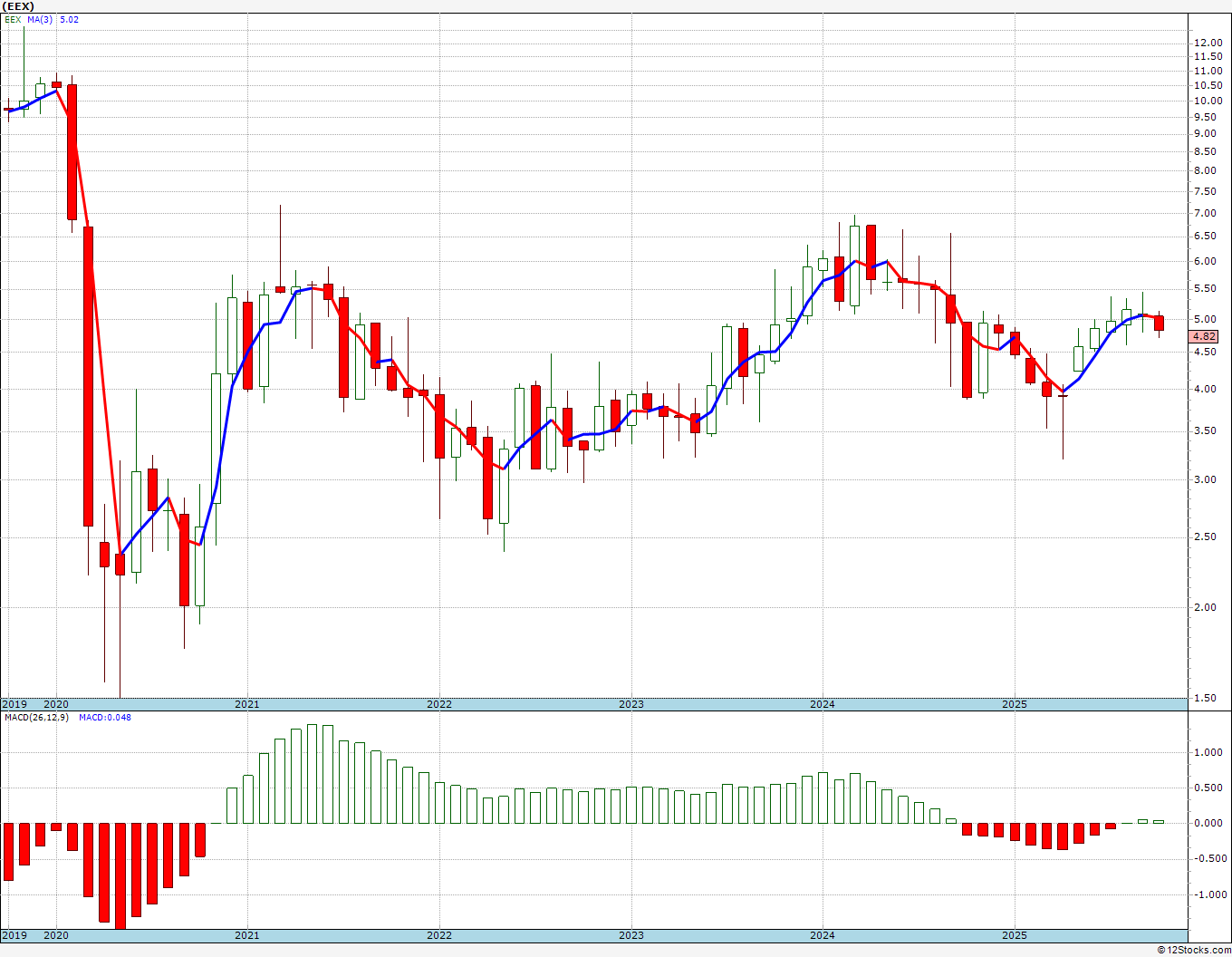Click the (EEX) chart title

18,6
